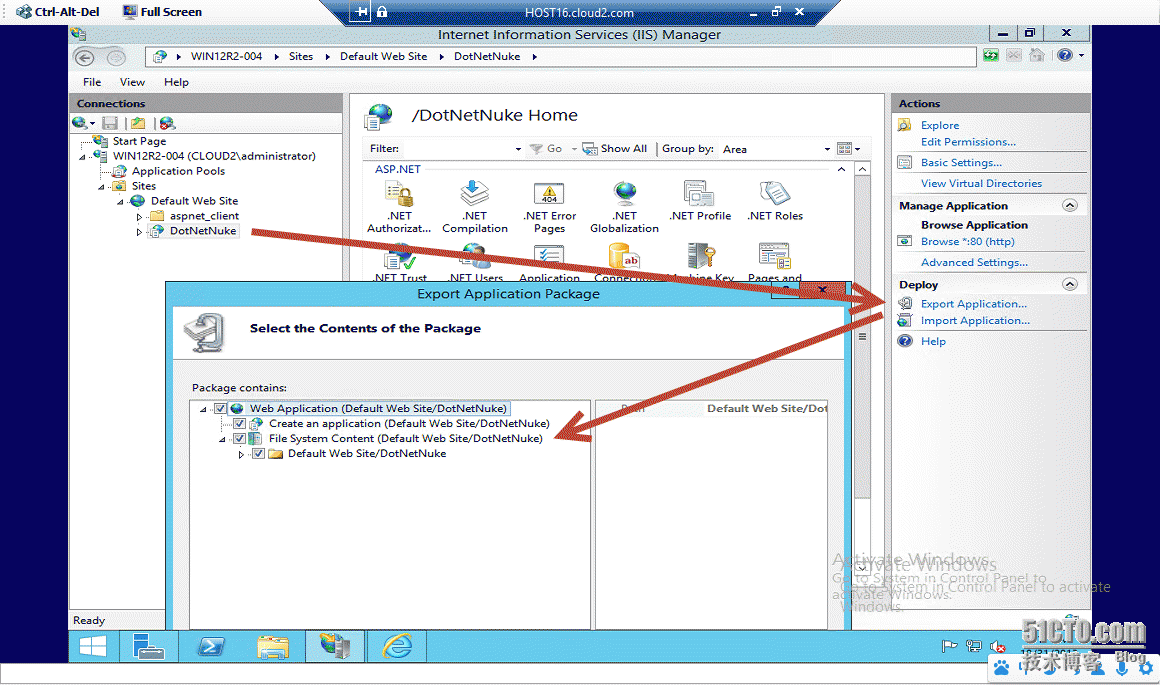
Task: Open Advanced Settings link
Action: point(974,263)
